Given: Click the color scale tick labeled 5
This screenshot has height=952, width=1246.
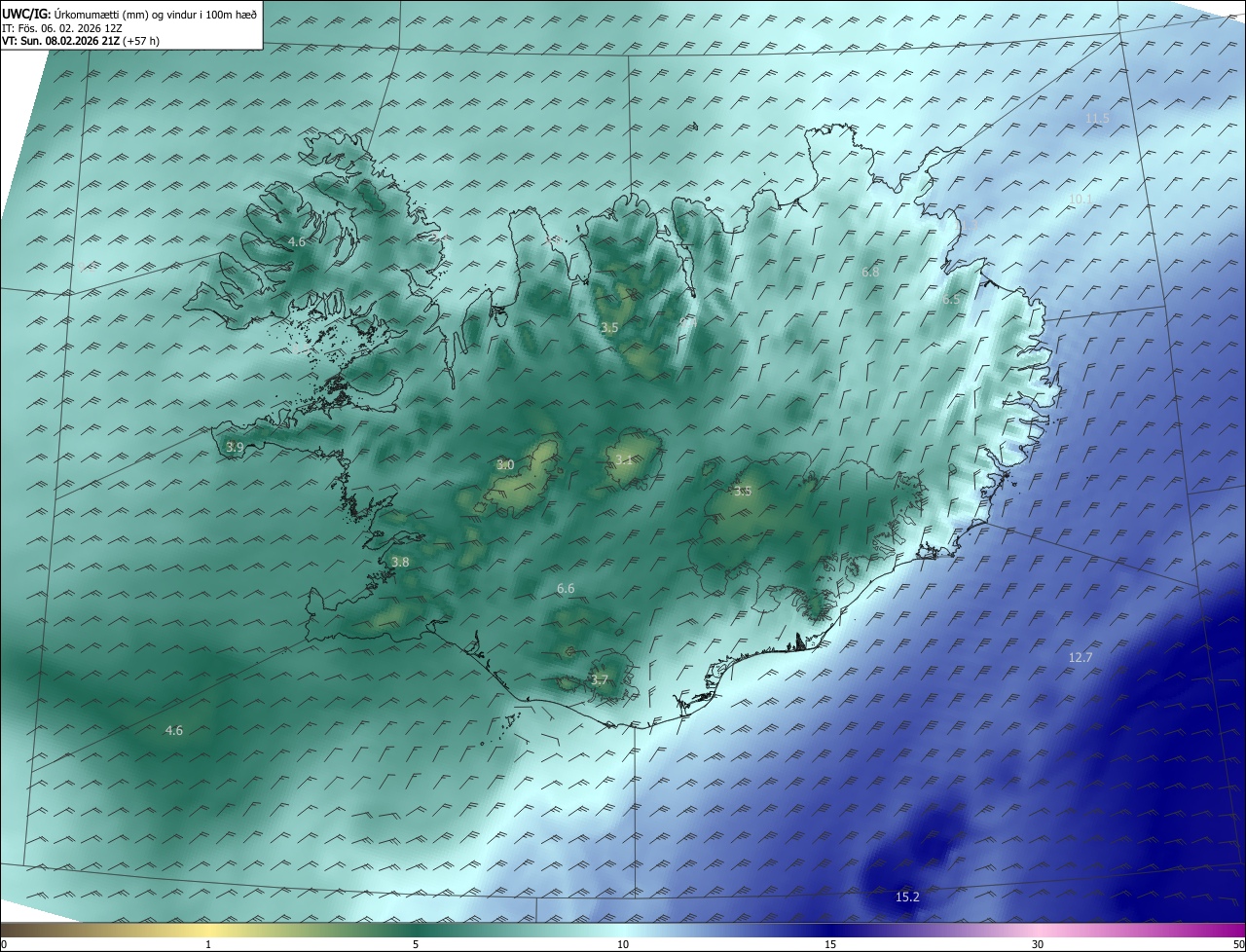Looking at the screenshot, I should pyautogui.click(x=416, y=944).
